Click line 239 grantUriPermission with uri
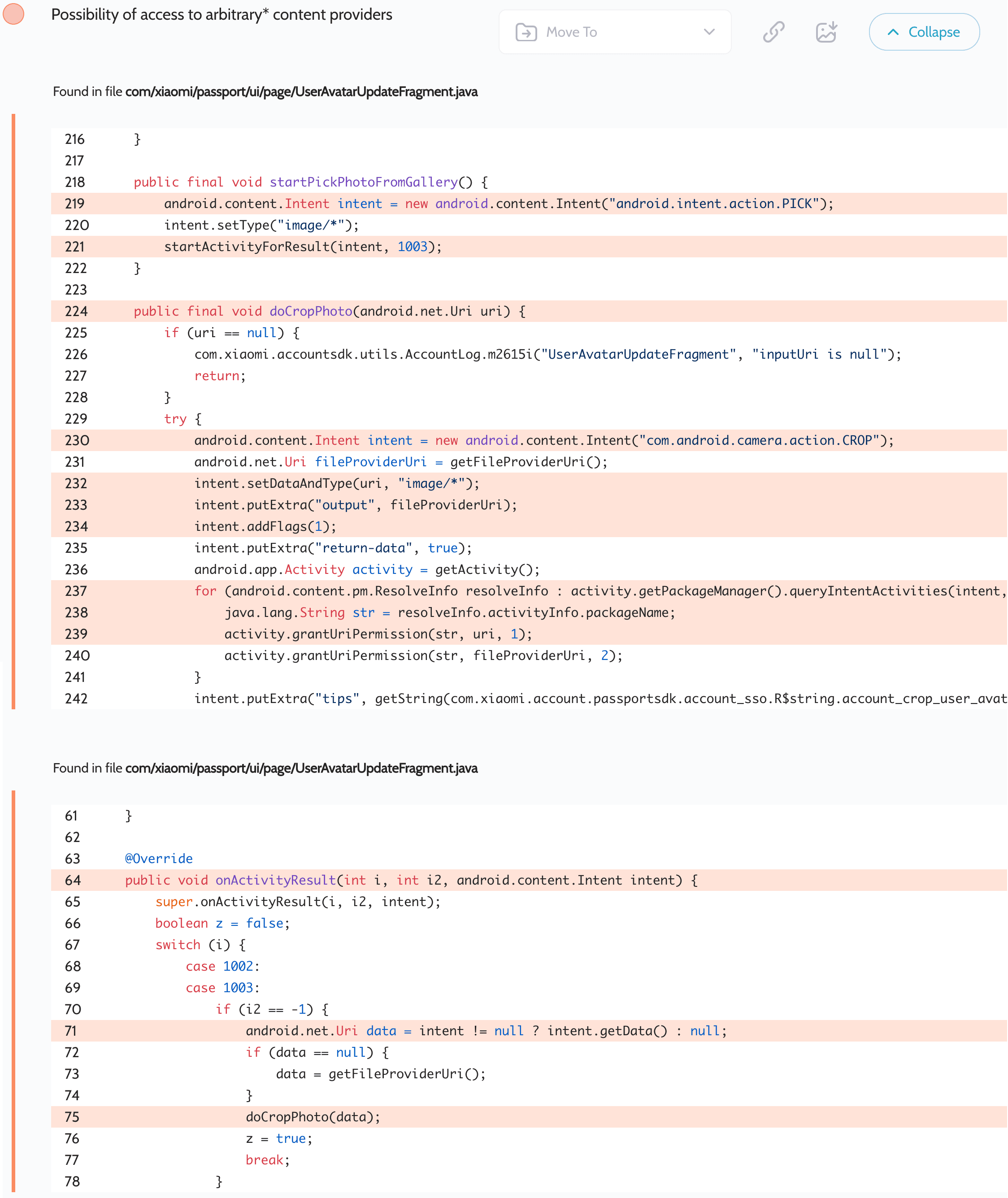The width and height of the screenshot is (1008, 1198). (x=378, y=634)
